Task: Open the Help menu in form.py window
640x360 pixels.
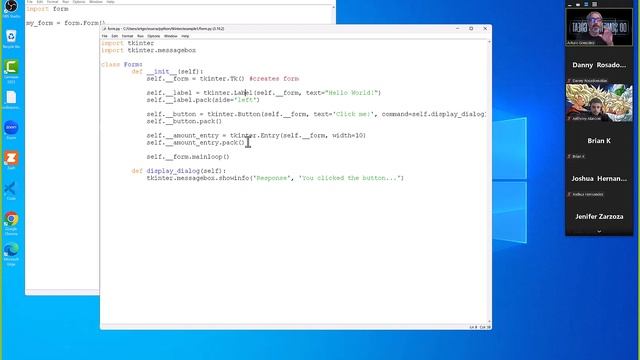Action: (x=185, y=36)
